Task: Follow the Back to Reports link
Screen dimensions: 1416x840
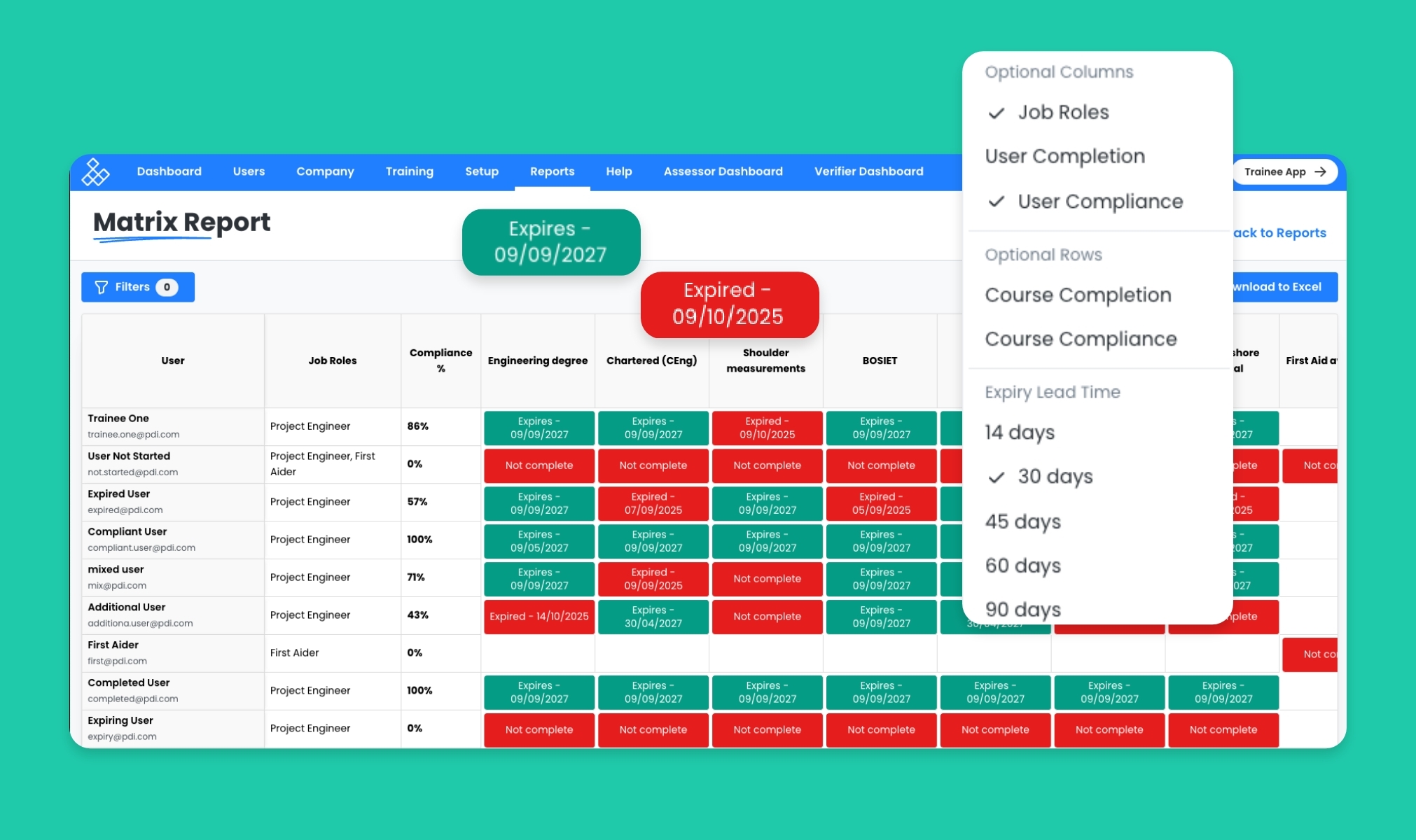Action: [1280, 233]
